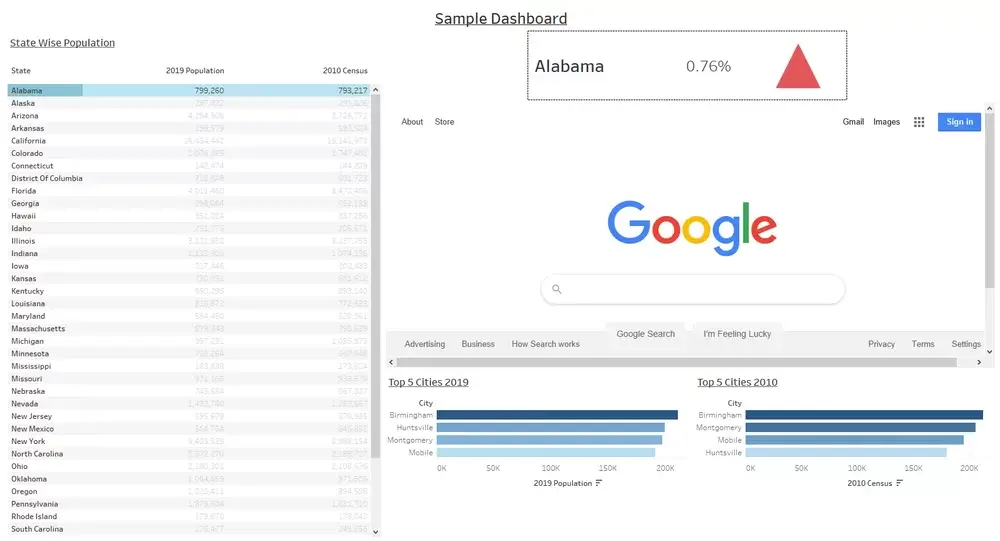This screenshot has height=541, width=1000.
Task: Select the Florida state row
Action: (189, 191)
